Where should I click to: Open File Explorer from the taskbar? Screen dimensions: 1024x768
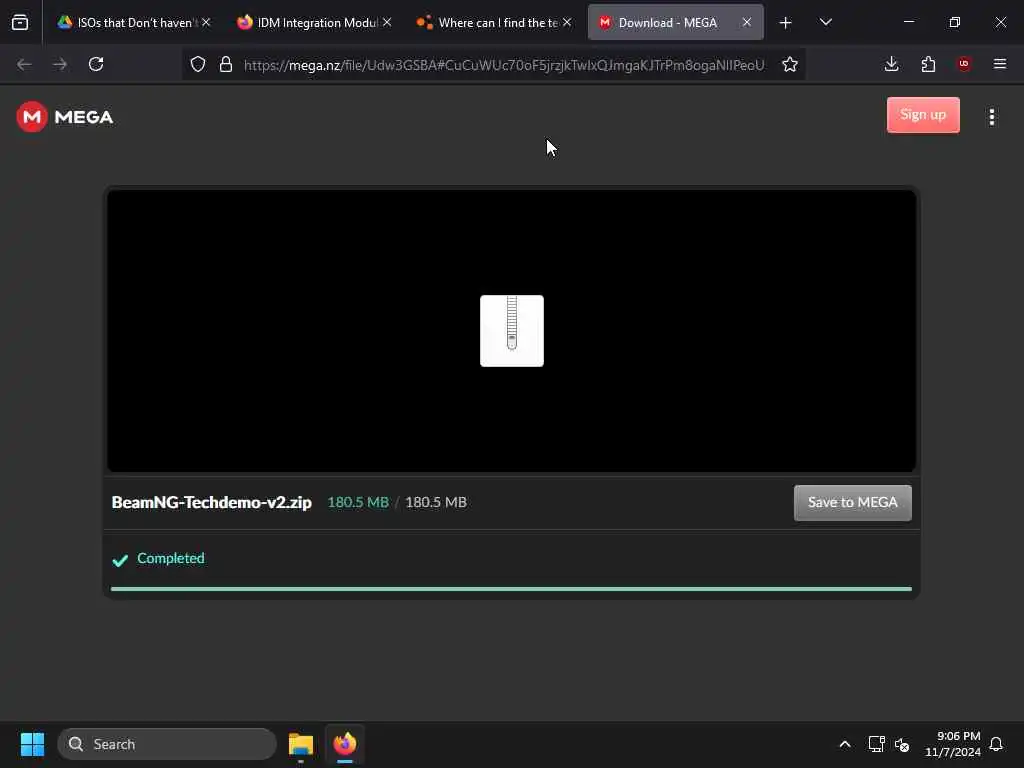pos(301,744)
